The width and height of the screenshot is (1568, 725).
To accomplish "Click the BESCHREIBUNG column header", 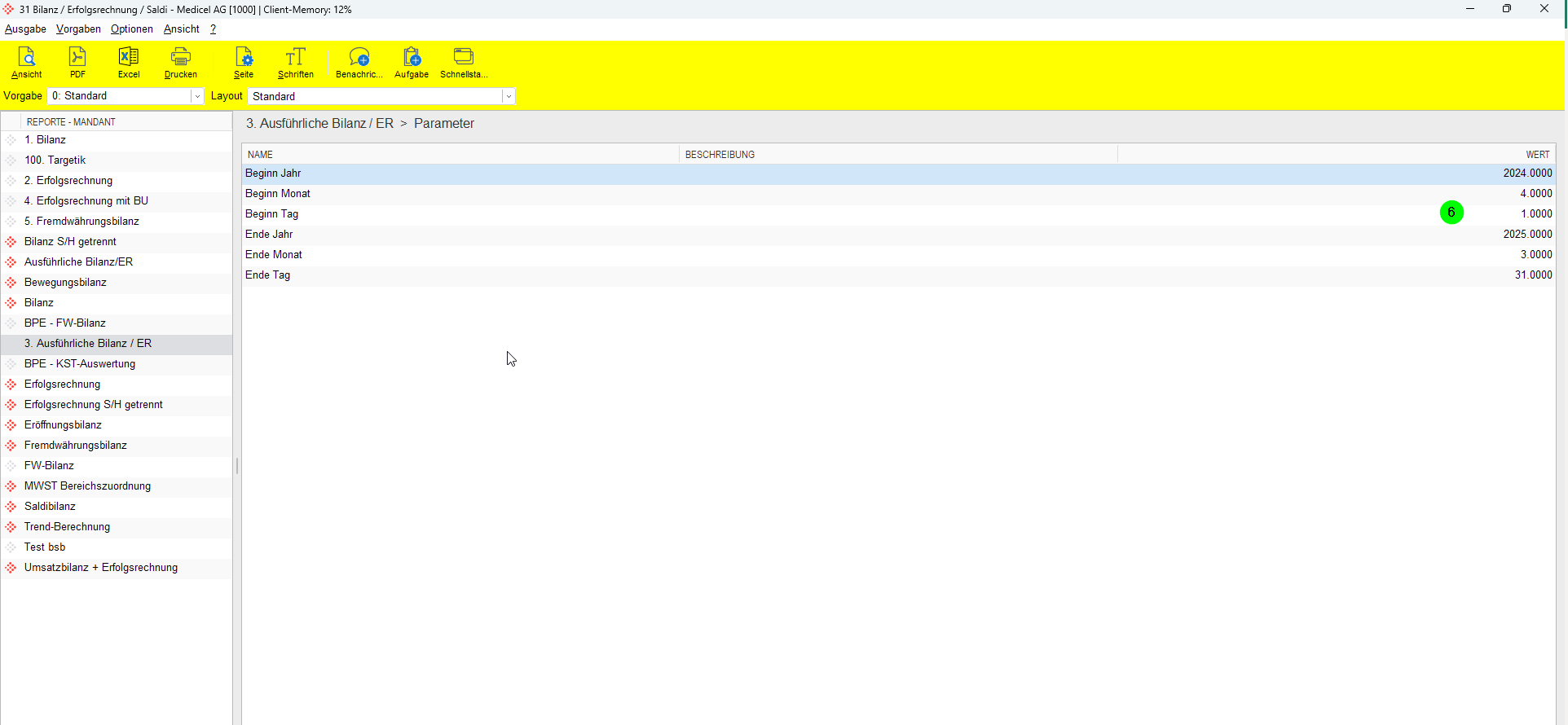I will pyautogui.click(x=898, y=155).
